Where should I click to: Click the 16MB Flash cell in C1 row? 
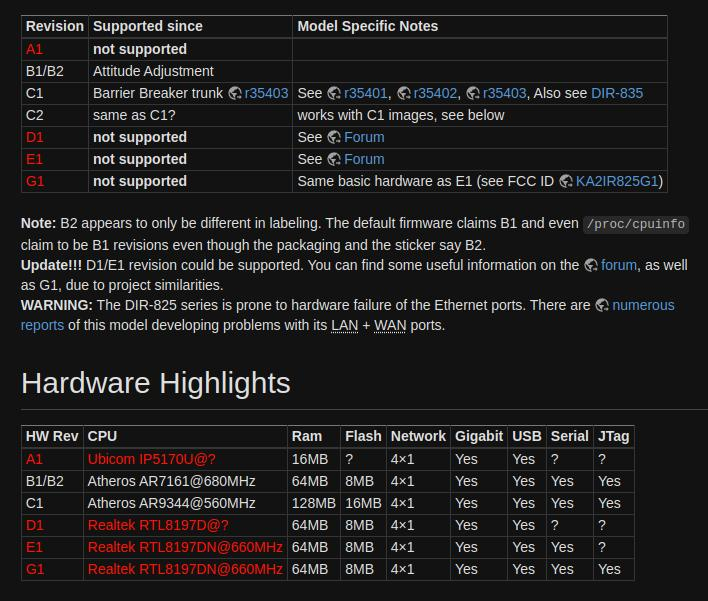pos(363,503)
